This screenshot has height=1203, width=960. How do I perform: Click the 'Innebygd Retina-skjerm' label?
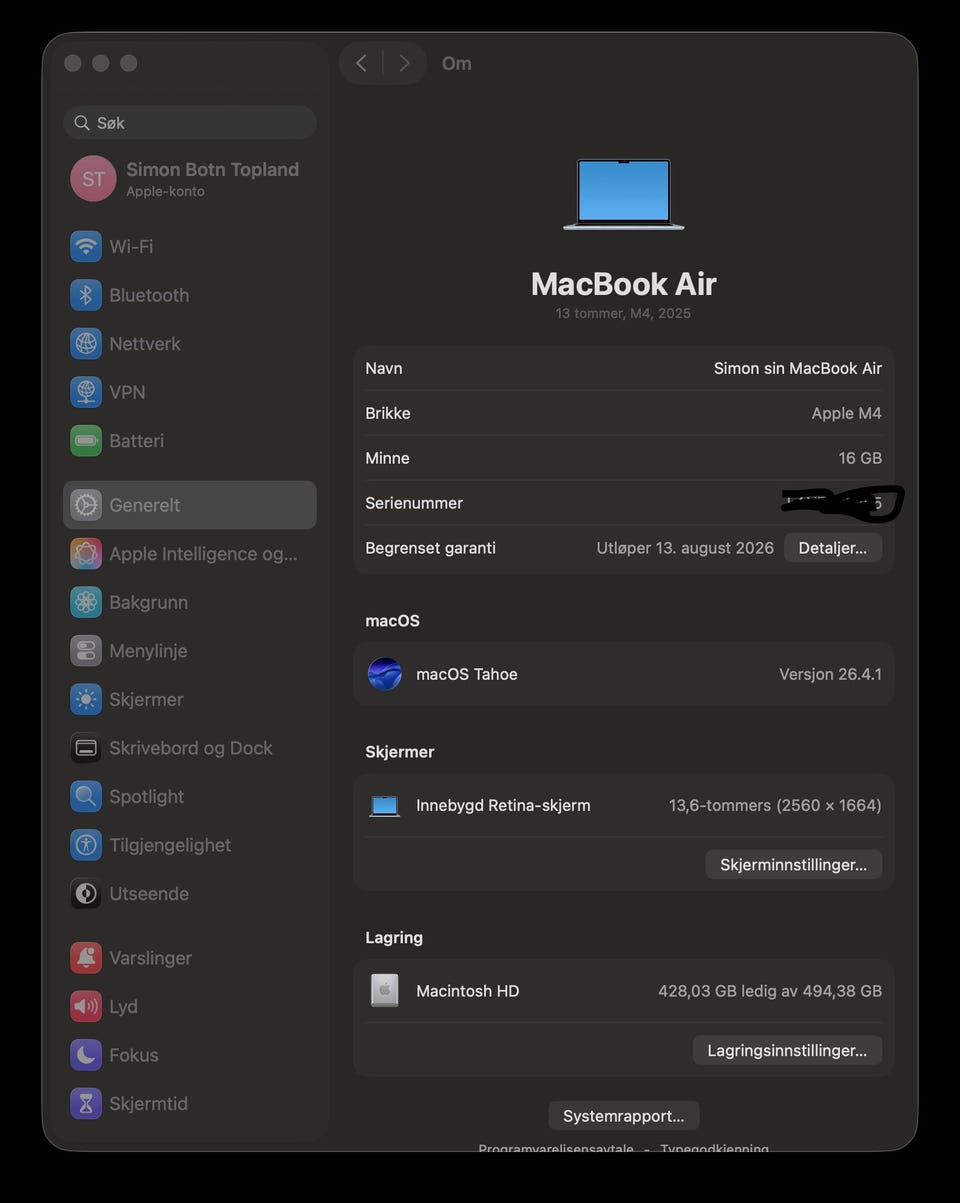503,805
